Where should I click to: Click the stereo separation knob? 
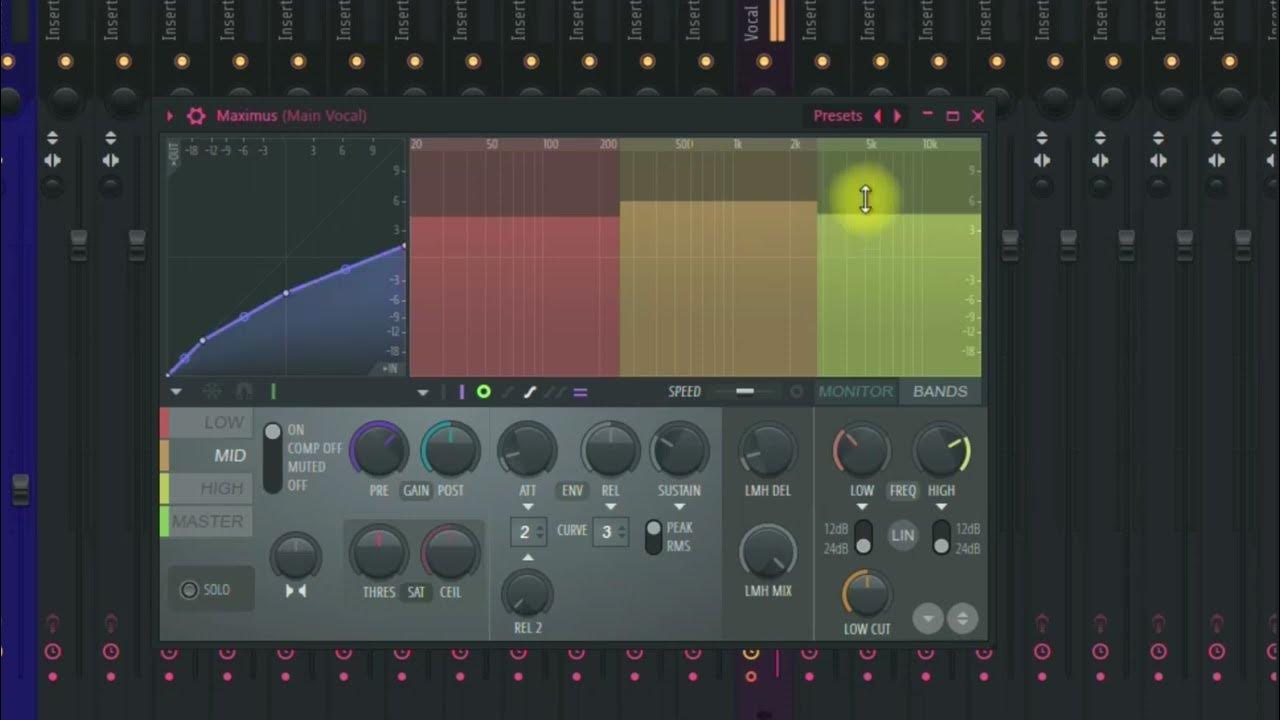point(296,556)
